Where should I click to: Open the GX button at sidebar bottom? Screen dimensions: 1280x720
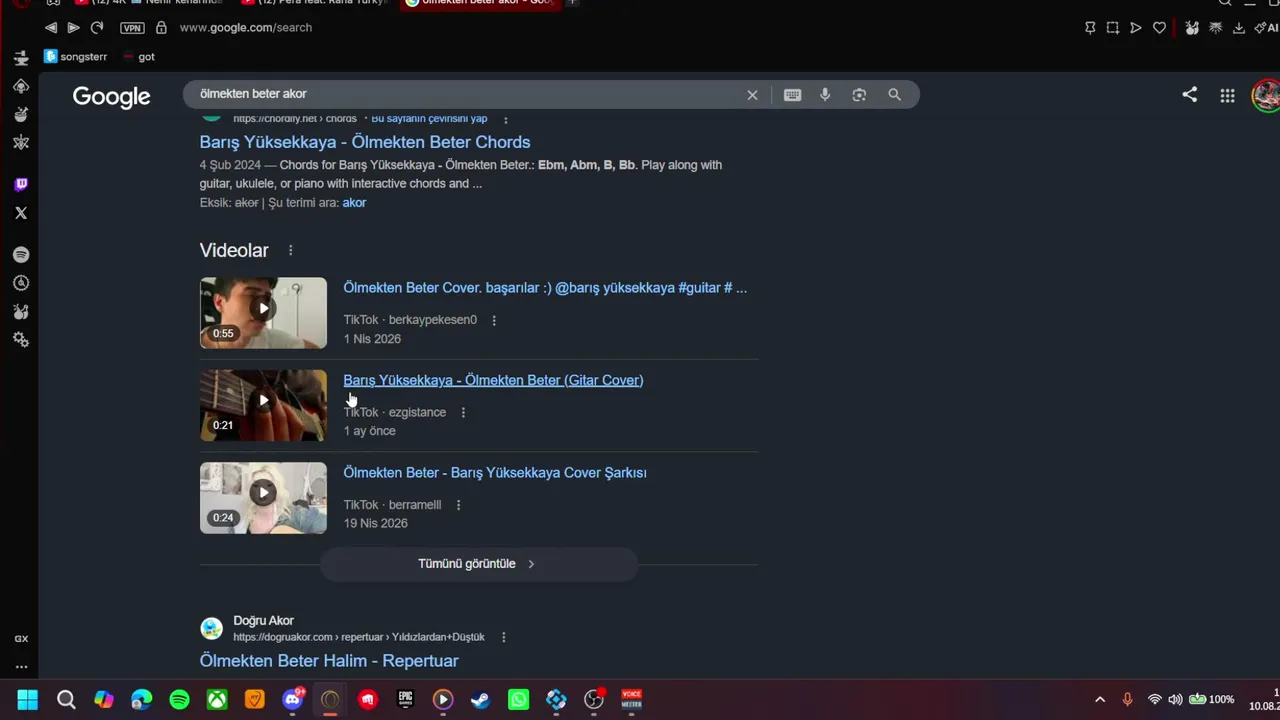(x=21, y=639)
